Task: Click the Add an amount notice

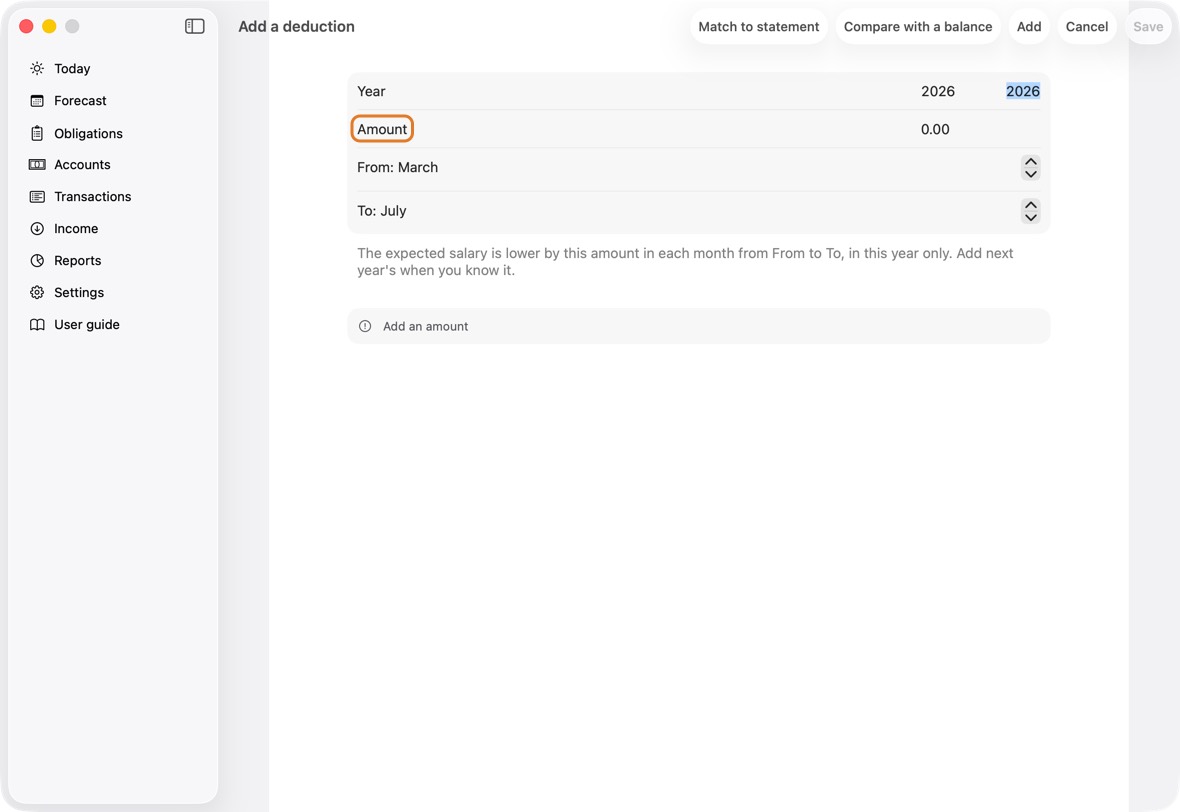Action: (698, 326)
